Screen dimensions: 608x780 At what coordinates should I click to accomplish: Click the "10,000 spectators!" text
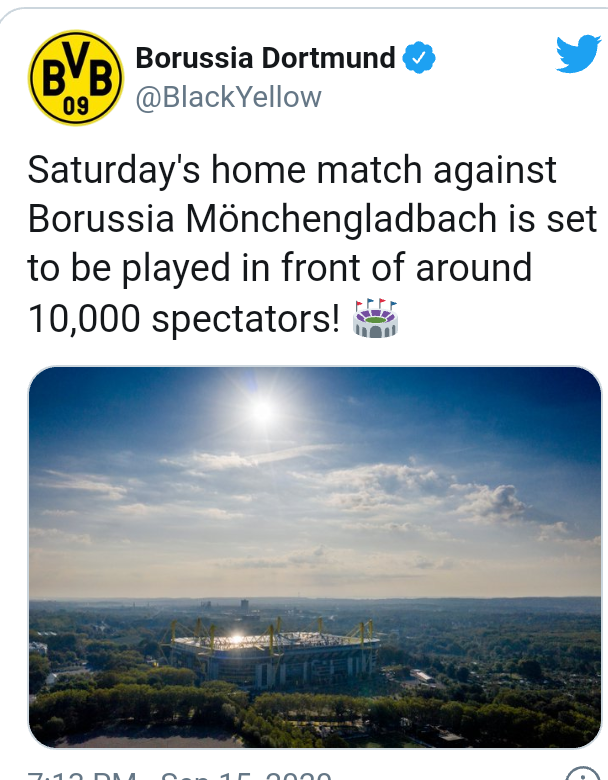click(186, 319)
